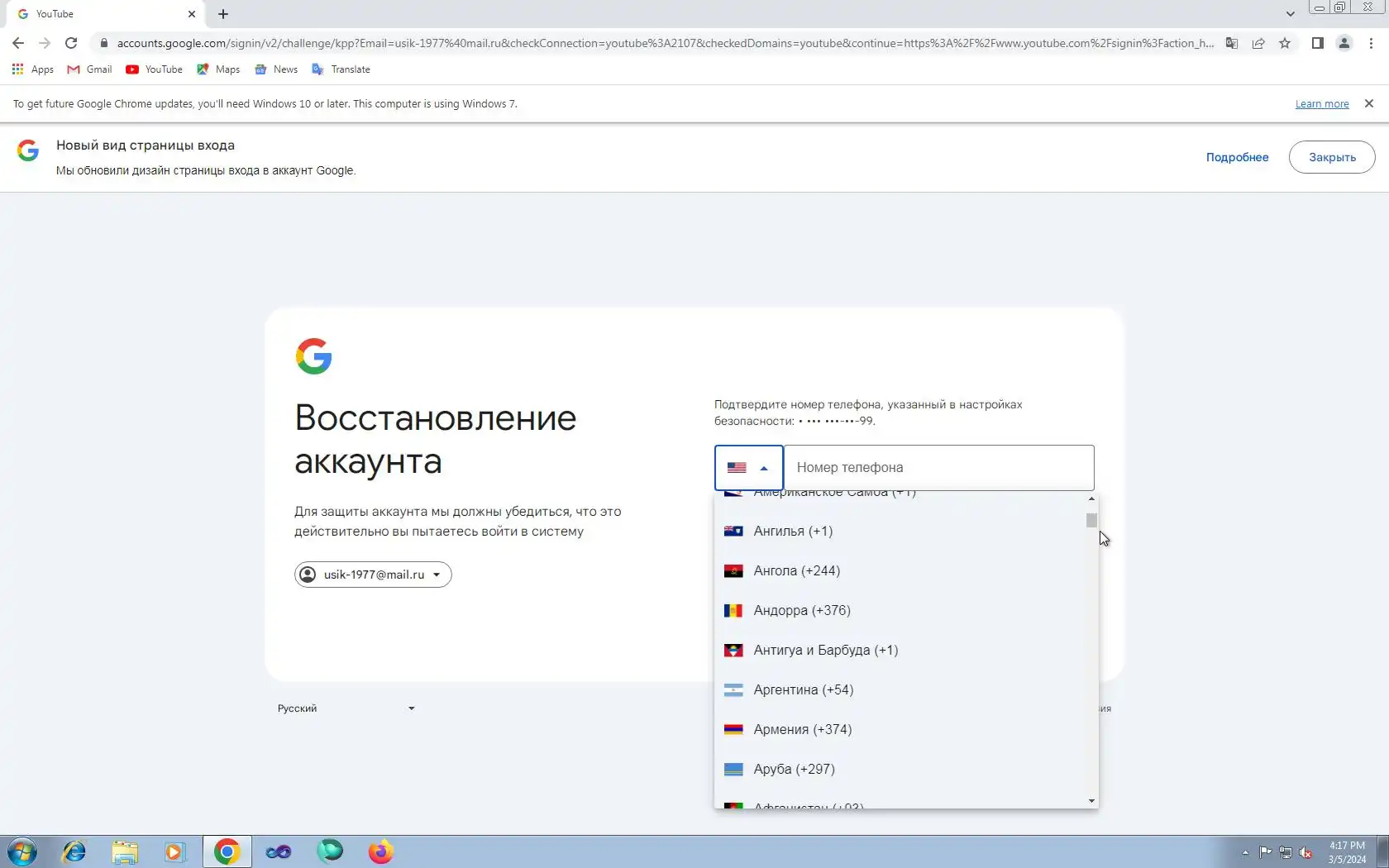Open the network tray icon

pos(1286,852)
